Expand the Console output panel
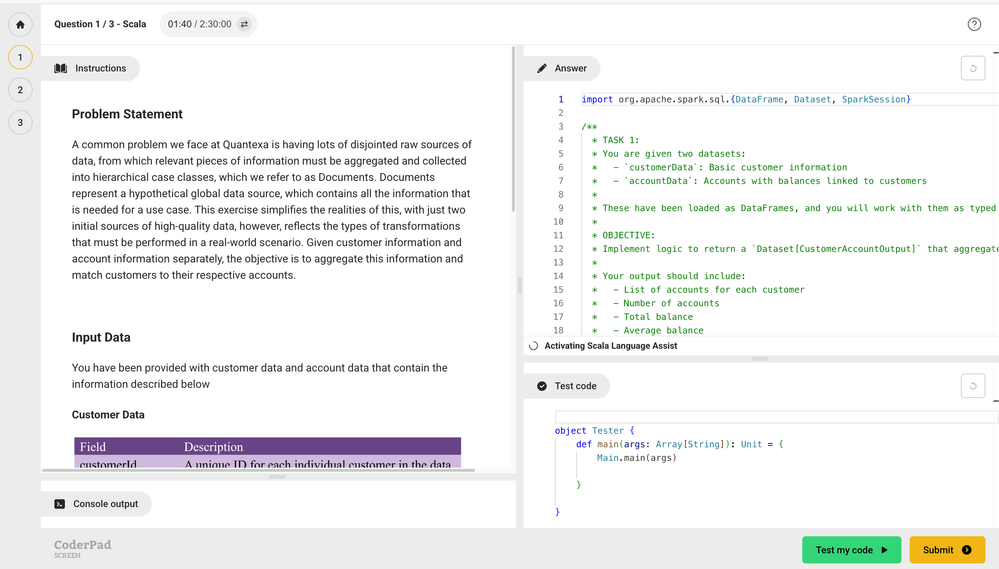This screenshot has height=569, width=999. click(x=96, y=504)
